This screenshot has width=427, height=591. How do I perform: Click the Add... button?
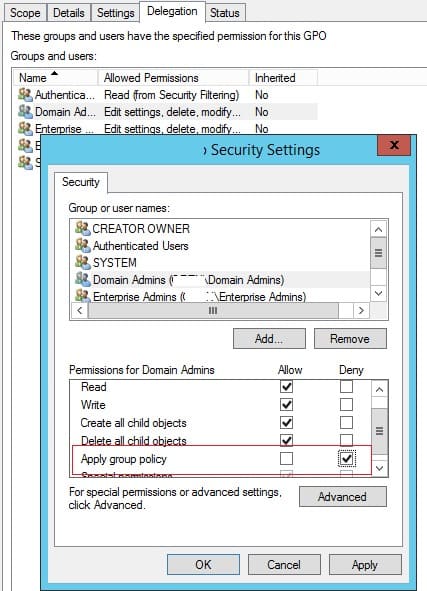pyautogui.click(x=269, y=338)
